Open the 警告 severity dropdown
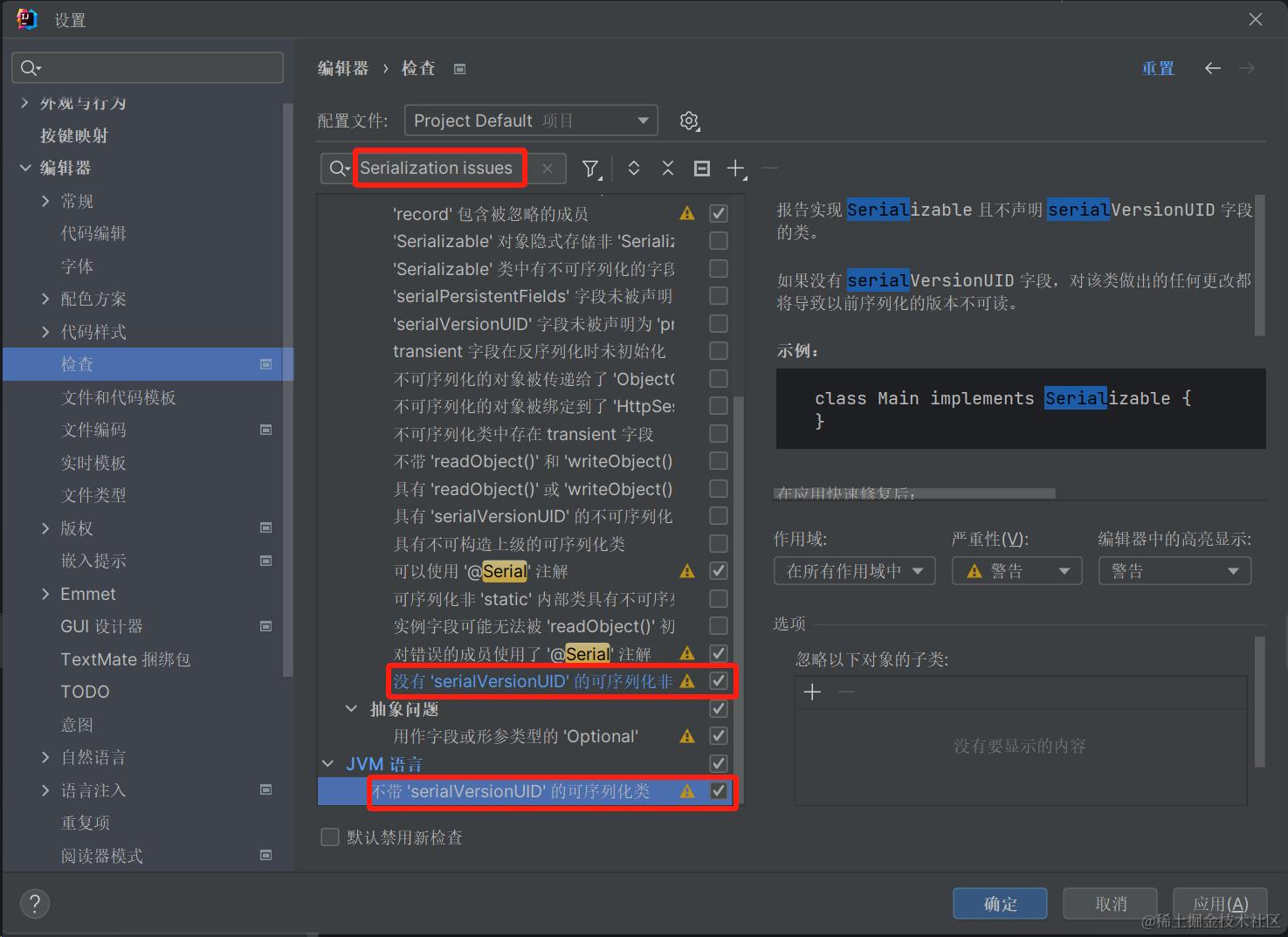The height and width of the screenshot is (937, 1288). (x=1017, y=571)
